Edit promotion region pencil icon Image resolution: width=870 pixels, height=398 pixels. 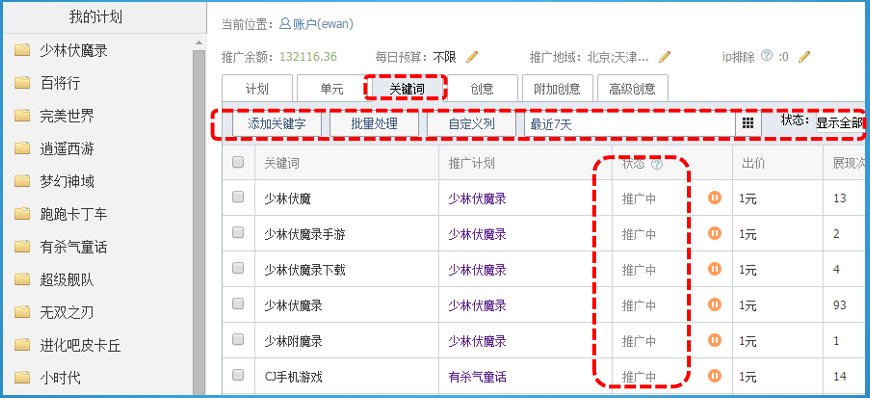(665, 57)
